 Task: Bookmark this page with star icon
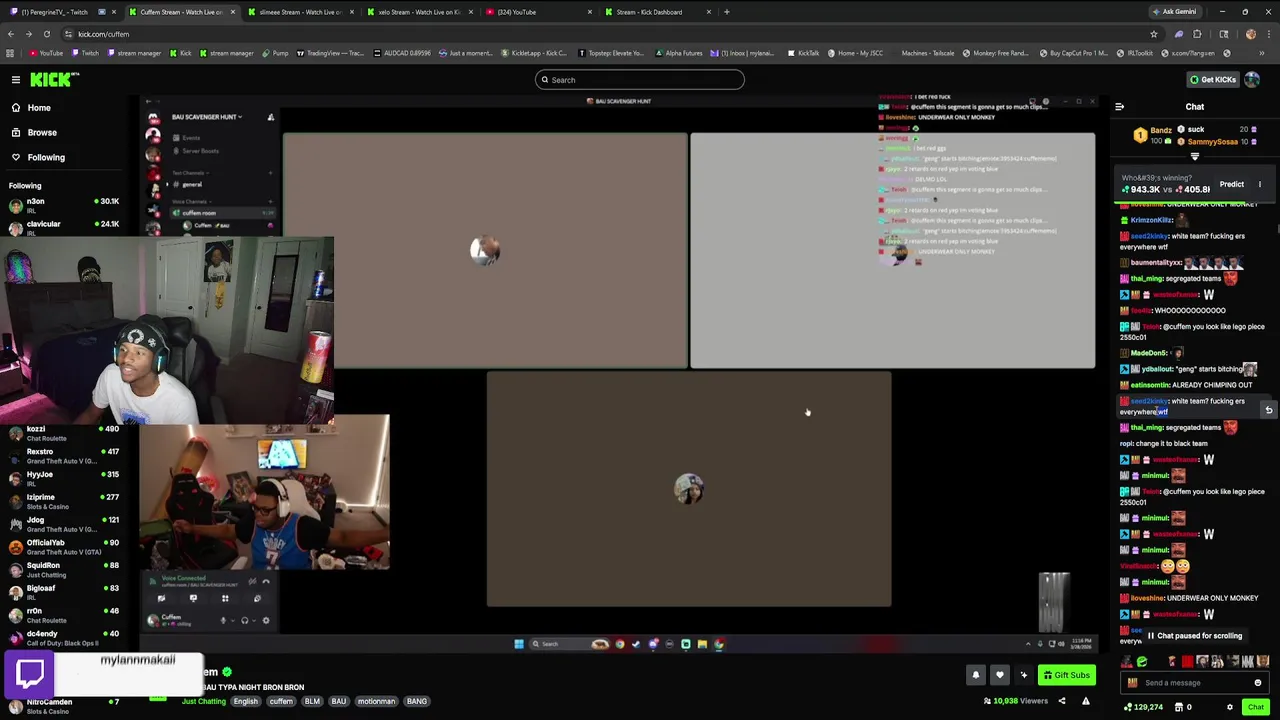click(1153, 34)
